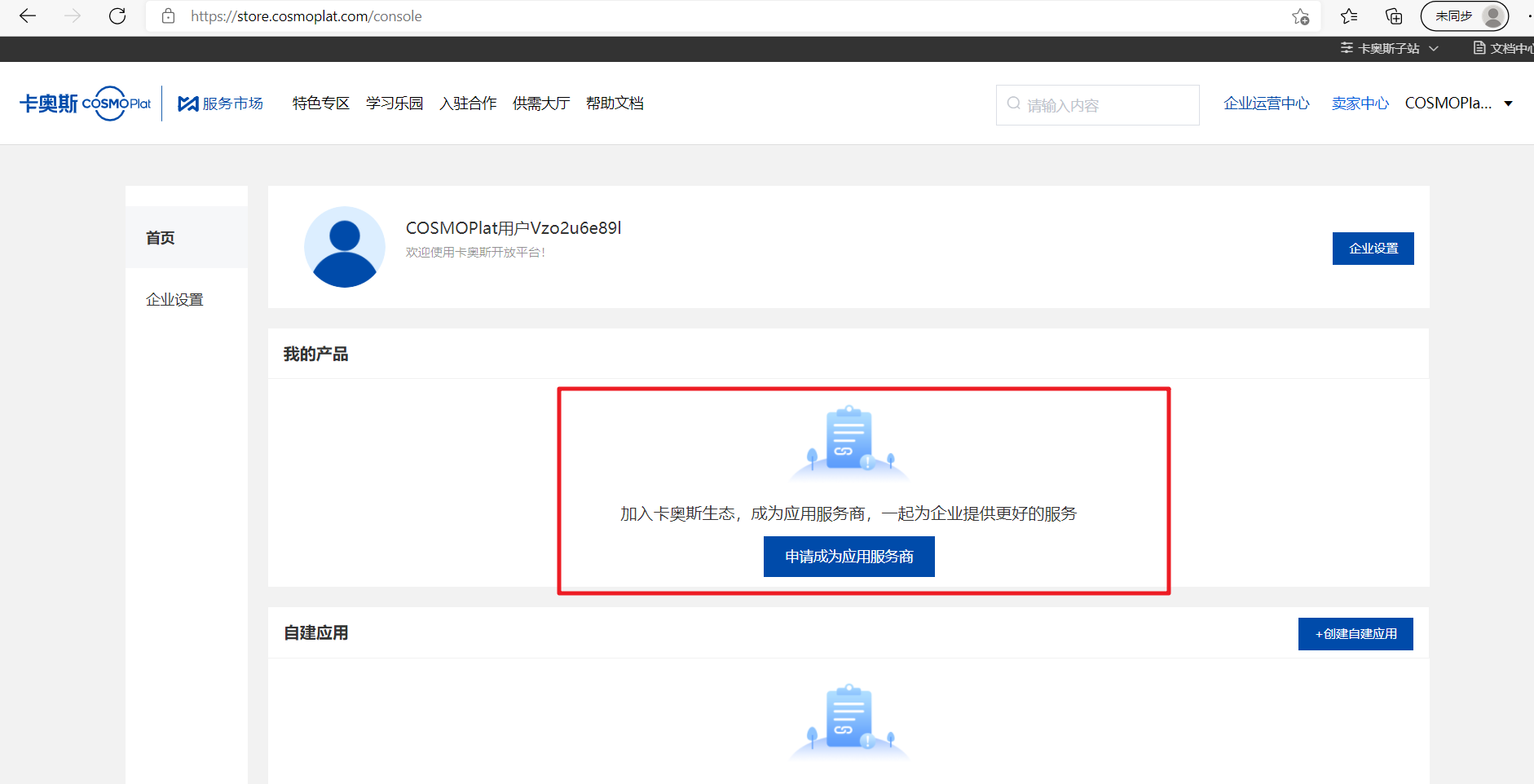Open the 学习乐园 menu
This screenshot has height=784, width=1534.
point(395,104)
